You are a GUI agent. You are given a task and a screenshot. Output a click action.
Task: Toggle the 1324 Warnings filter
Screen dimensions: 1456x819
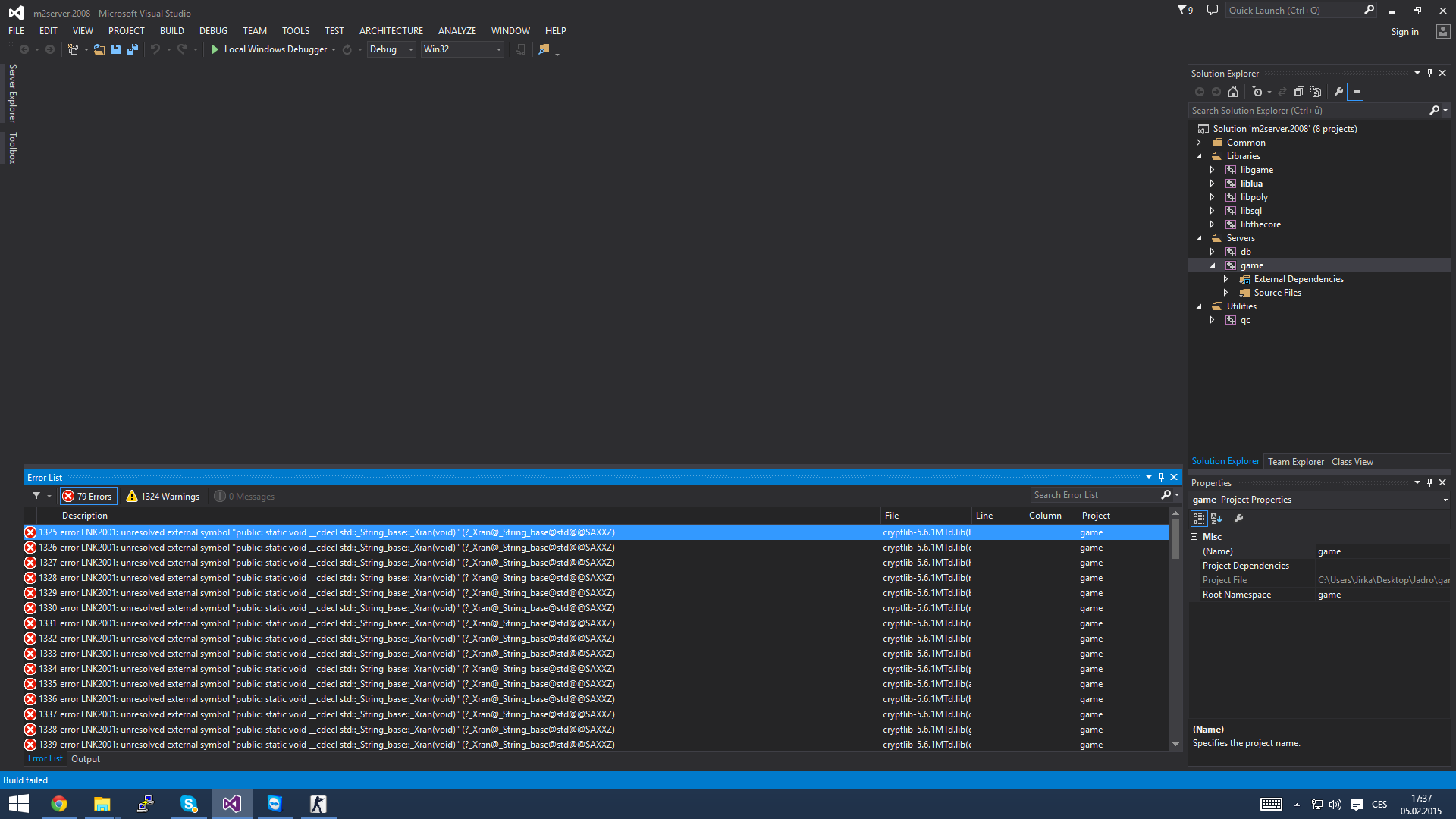tap(162, 496)
